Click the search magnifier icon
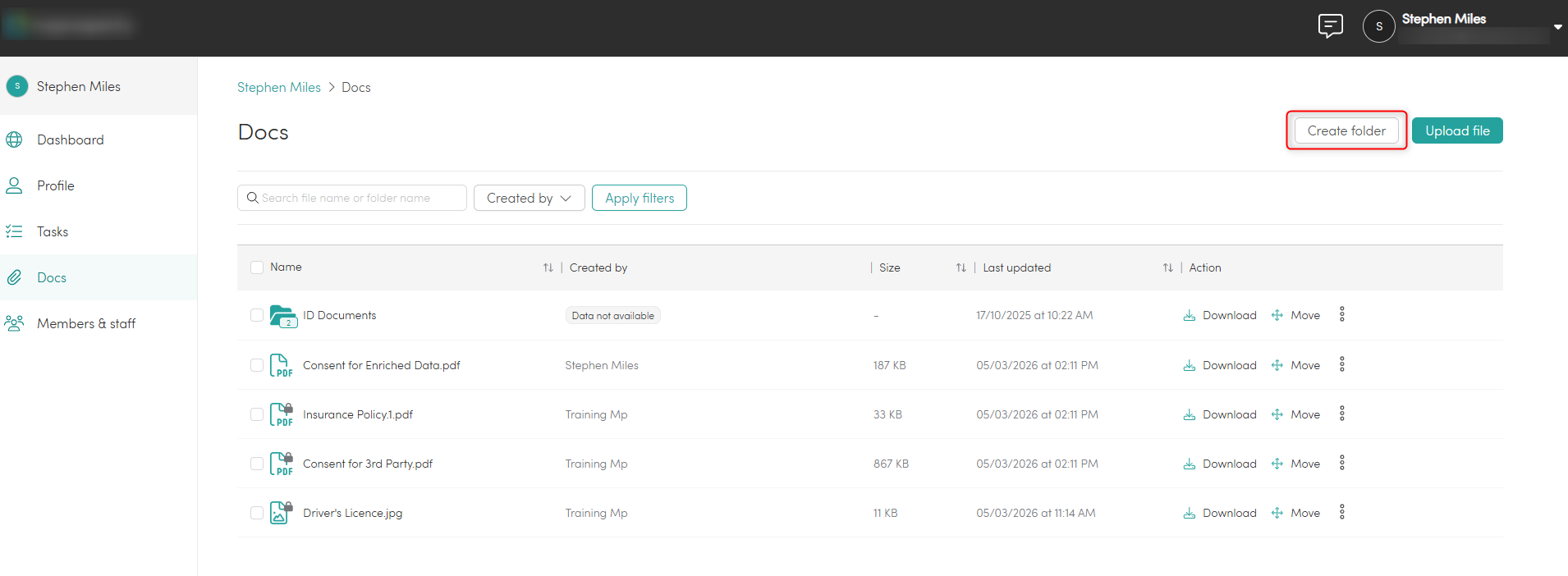The height and width of the screenshot is (576, 1568). (253, 198)
